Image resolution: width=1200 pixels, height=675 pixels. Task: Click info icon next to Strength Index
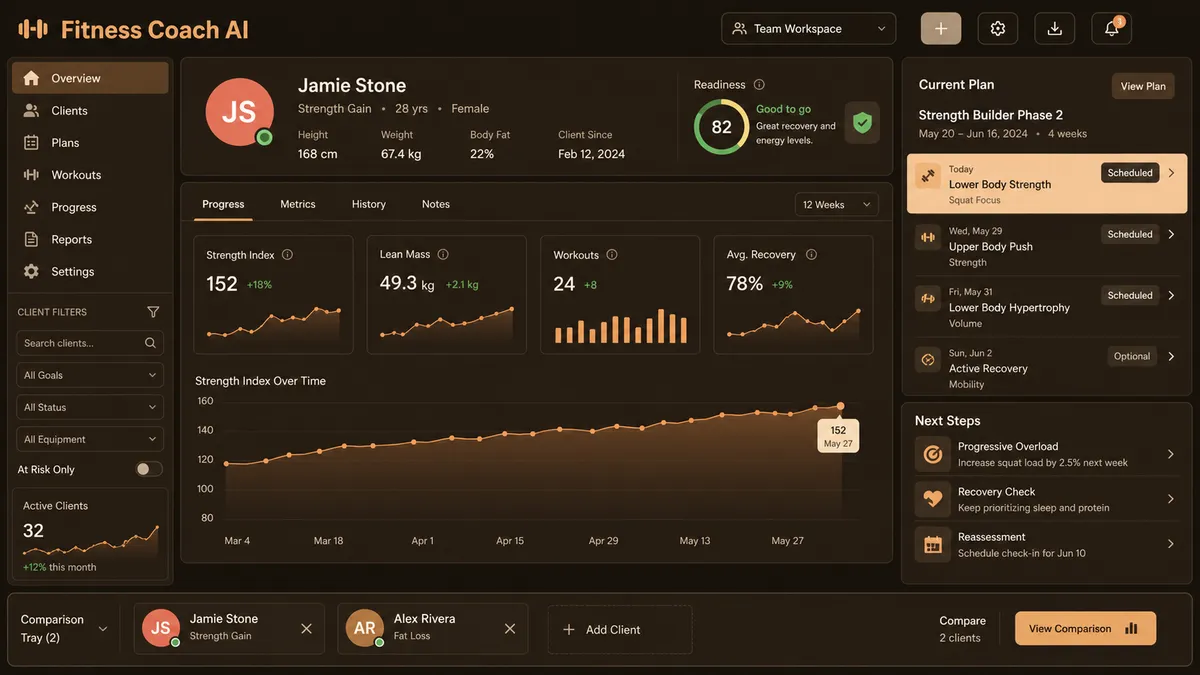tap(287, 255)
